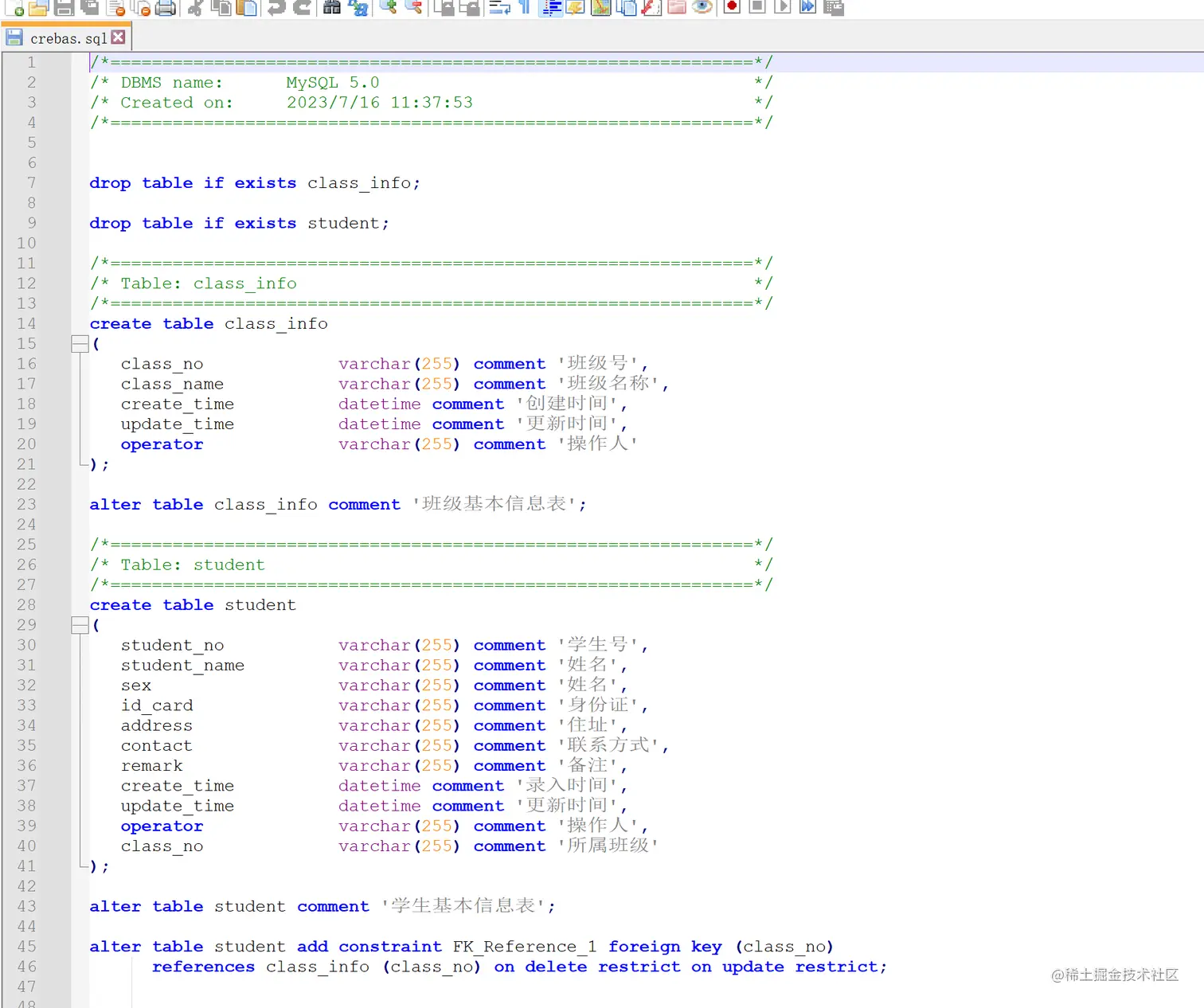Click the Print toolbar icon
This screenshot has height=1008, width=1204.
[x=165, y=7]
